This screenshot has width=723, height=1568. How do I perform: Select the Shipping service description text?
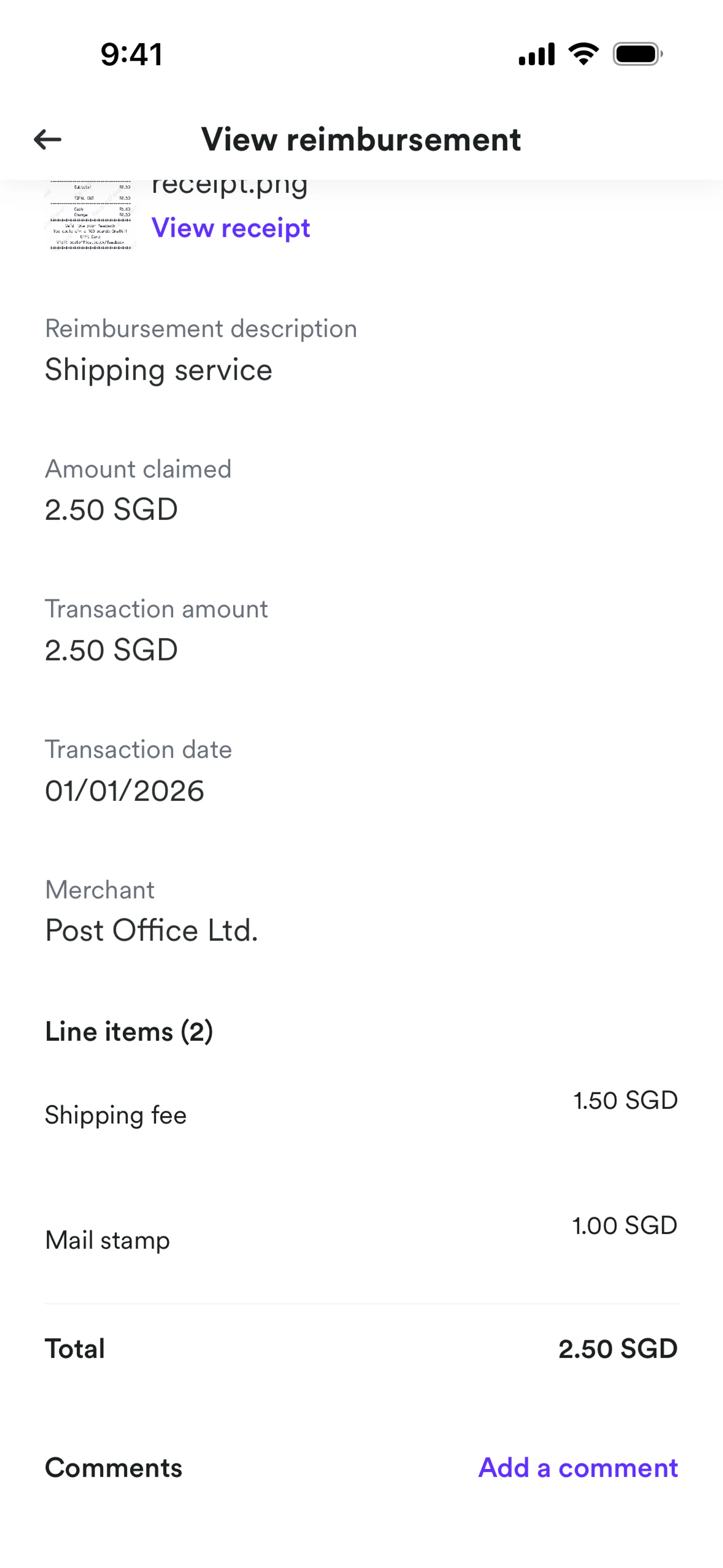[x=158, y=370]
